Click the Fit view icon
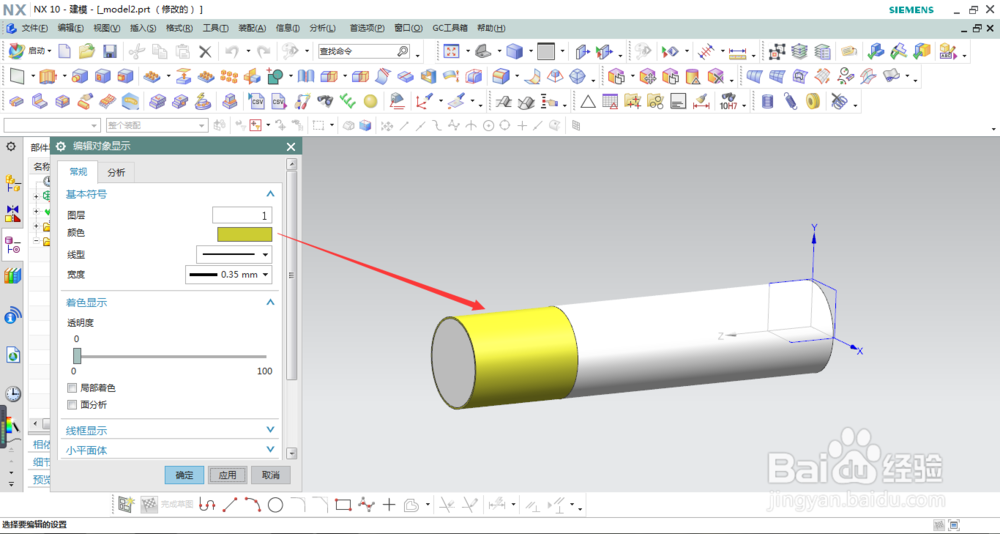 (x=452, y=51)
